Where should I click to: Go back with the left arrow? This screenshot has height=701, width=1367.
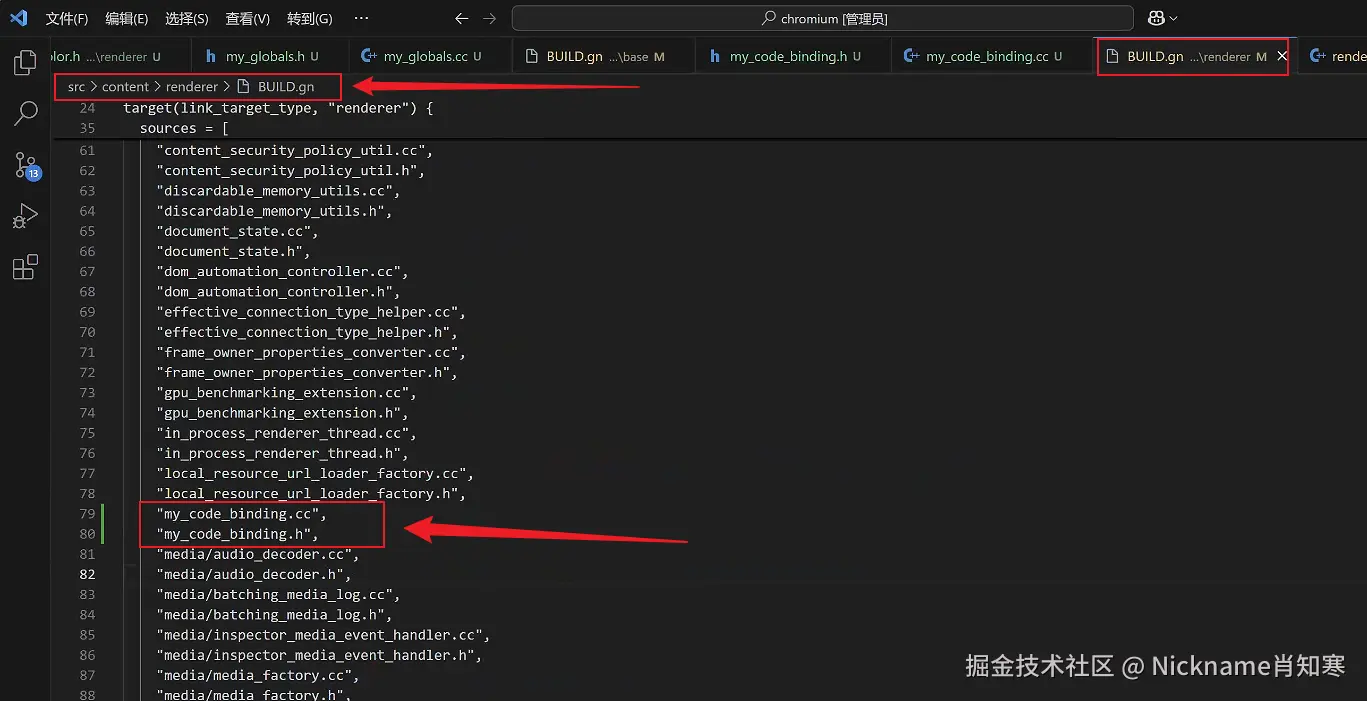pos(461,18)
